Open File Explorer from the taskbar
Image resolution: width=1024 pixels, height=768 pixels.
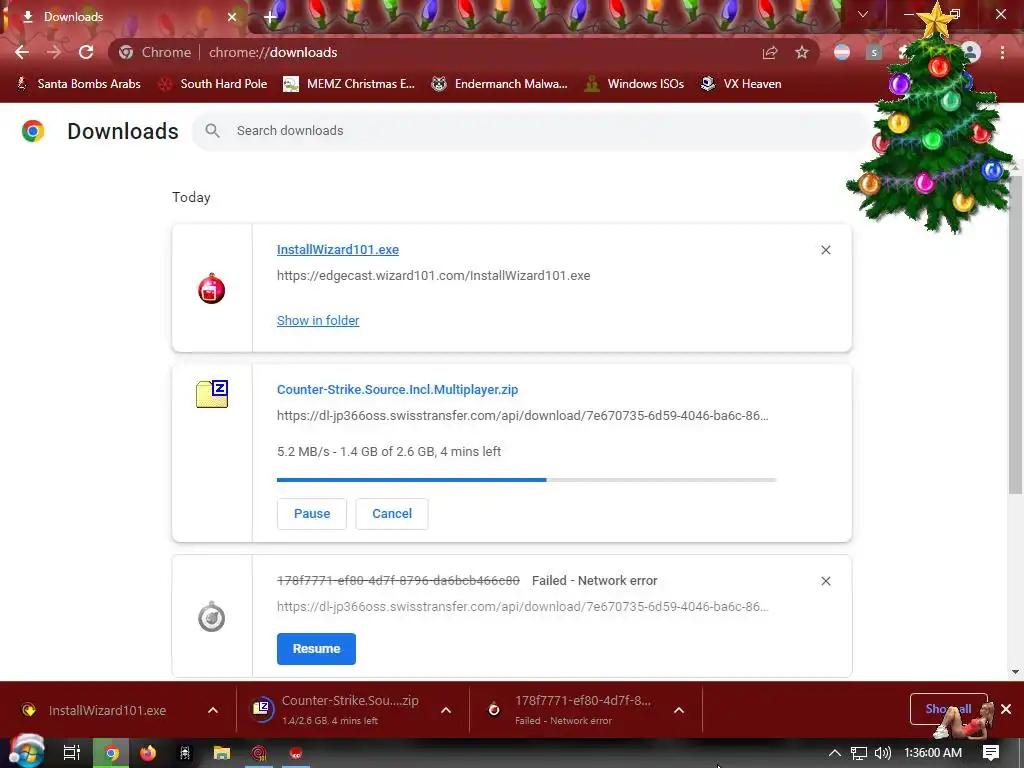pos(222,753)
